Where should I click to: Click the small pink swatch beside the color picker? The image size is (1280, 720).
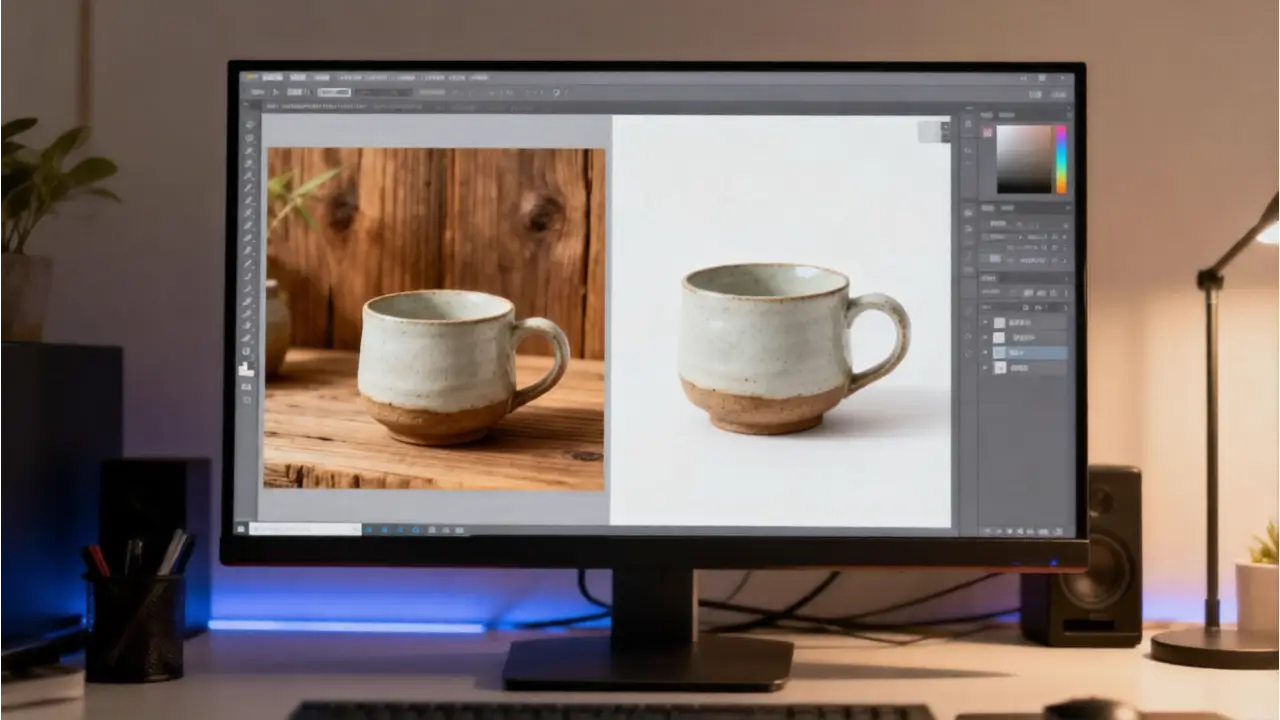987,131
